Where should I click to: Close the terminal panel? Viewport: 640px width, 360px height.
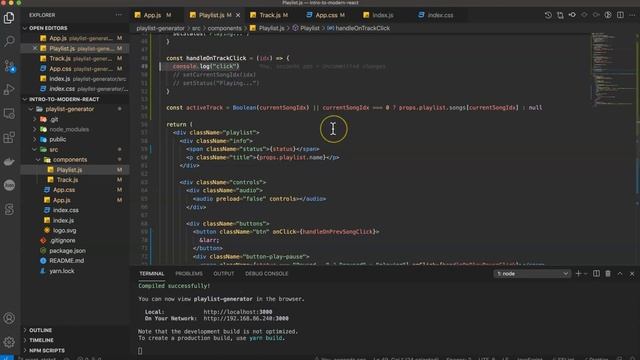tap(632, 273)
